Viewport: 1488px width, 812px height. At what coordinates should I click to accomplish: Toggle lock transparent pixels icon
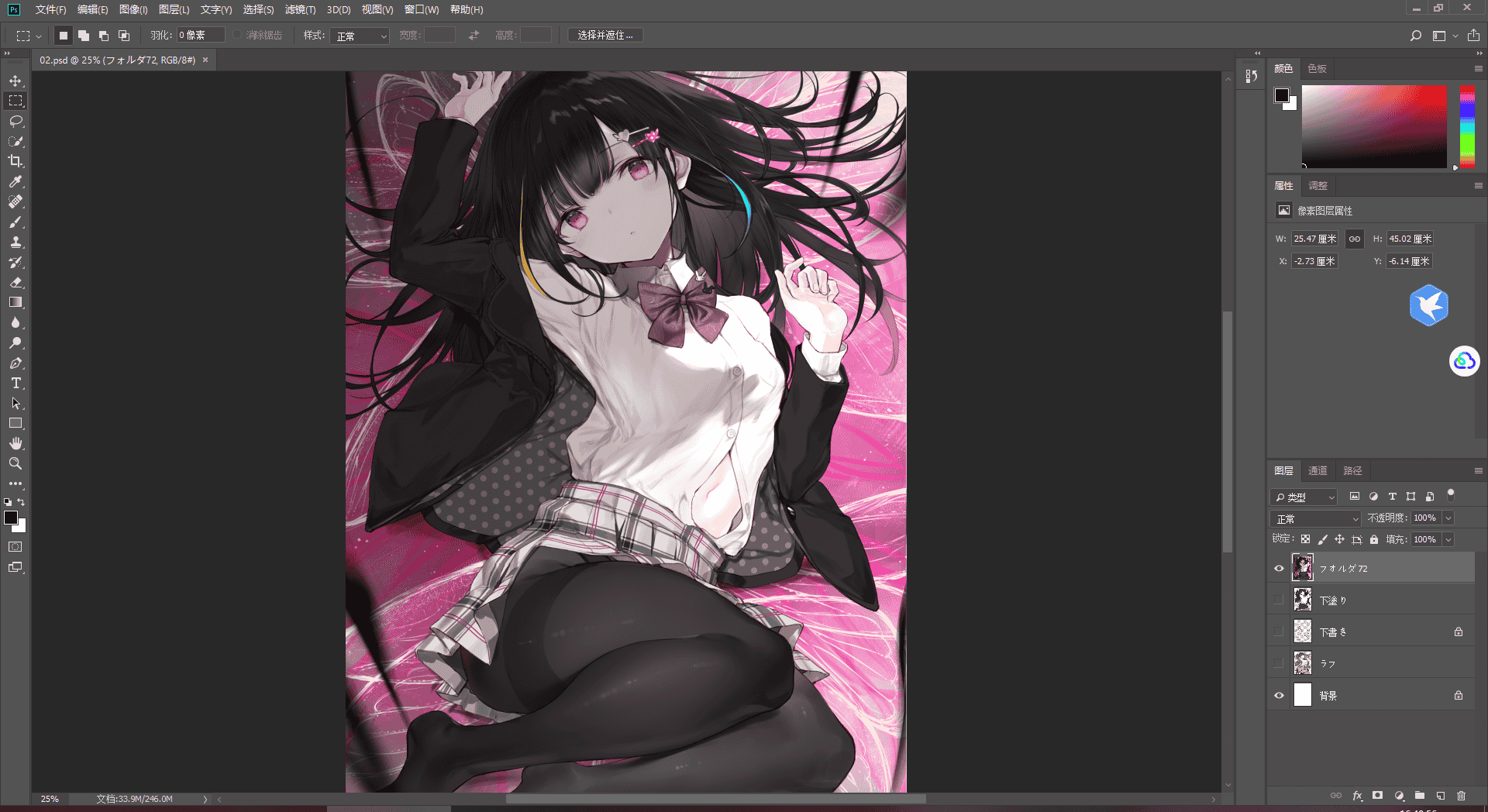point(1305,539)
